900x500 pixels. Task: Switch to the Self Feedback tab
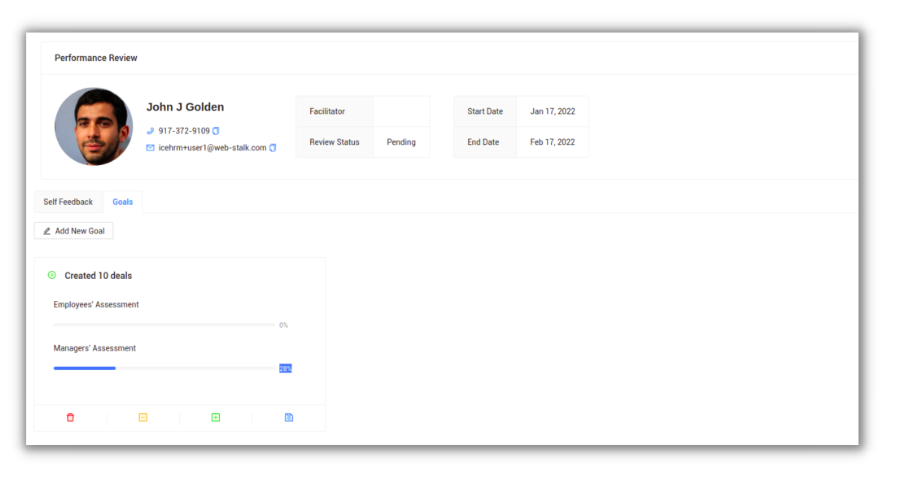click(x=68, y=202)
